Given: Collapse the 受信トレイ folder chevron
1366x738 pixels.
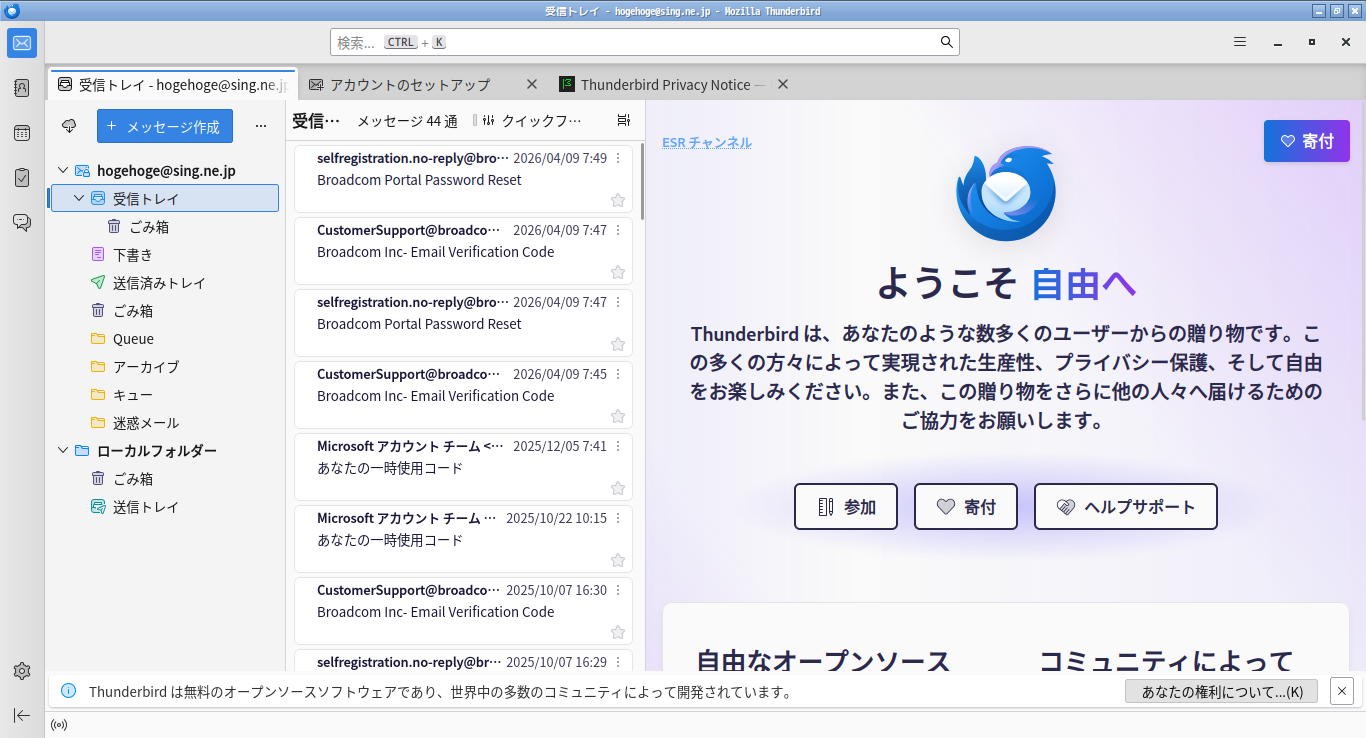Looking at the screenshot, I should [79, 199].
